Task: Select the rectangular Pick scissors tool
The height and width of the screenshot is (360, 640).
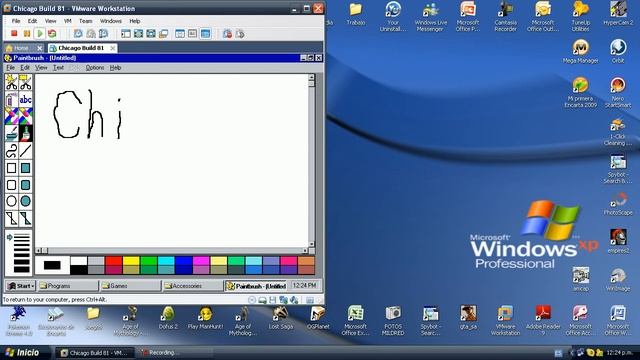Action: pyautogui.click(x=25, y=82)
